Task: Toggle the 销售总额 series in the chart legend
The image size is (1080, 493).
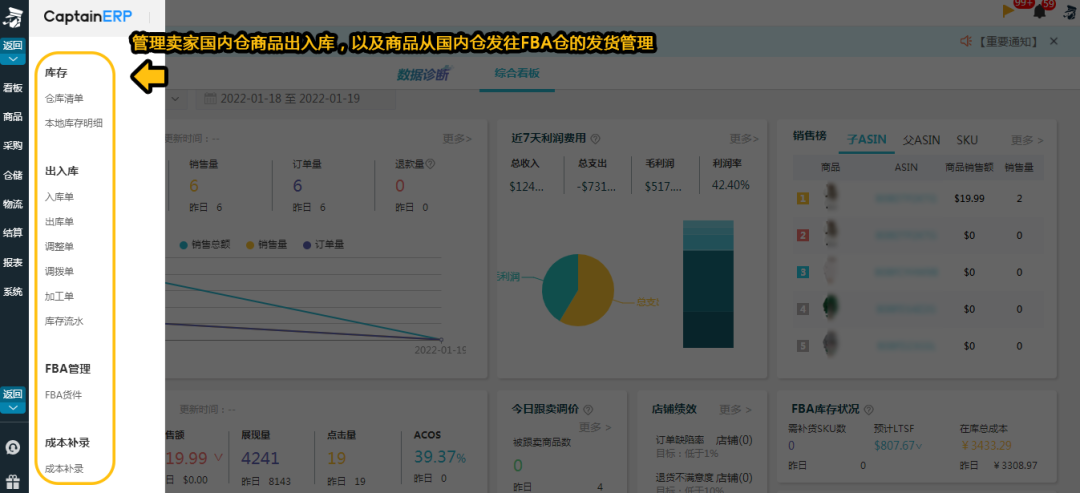Action: (207, 244)
